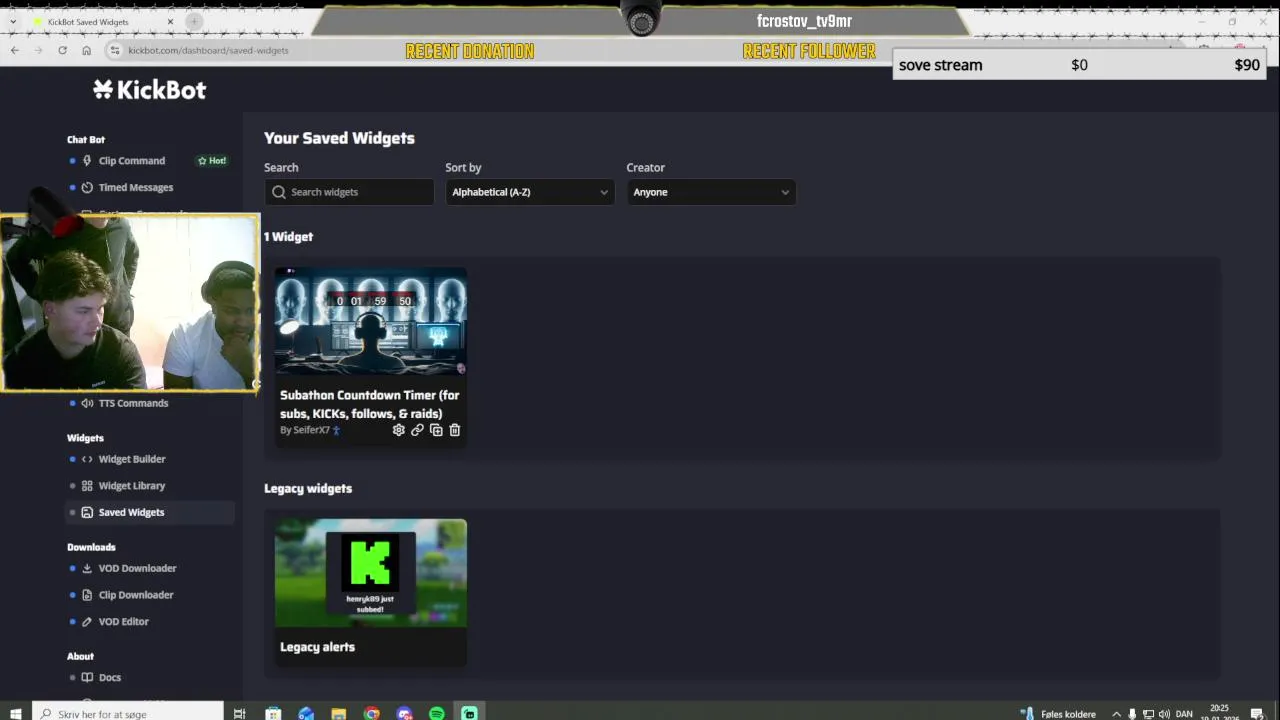Open Legacy alerts thumbnail
Image resolution: width=1280 pixels, height=720 pixels.
pos(370,573)
